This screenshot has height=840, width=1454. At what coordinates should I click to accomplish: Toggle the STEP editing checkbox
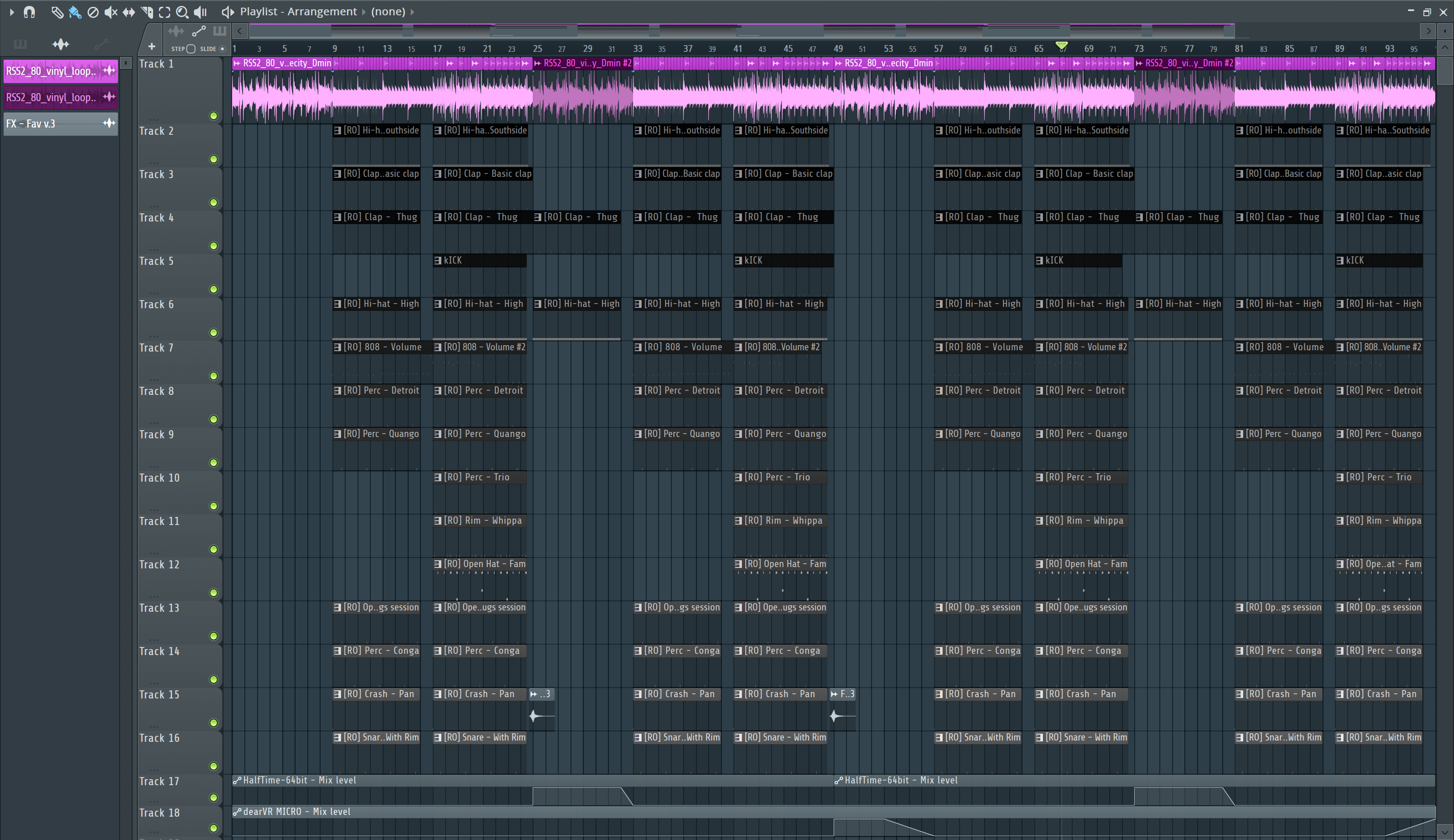pyautogui.click(x=191, y=49)
